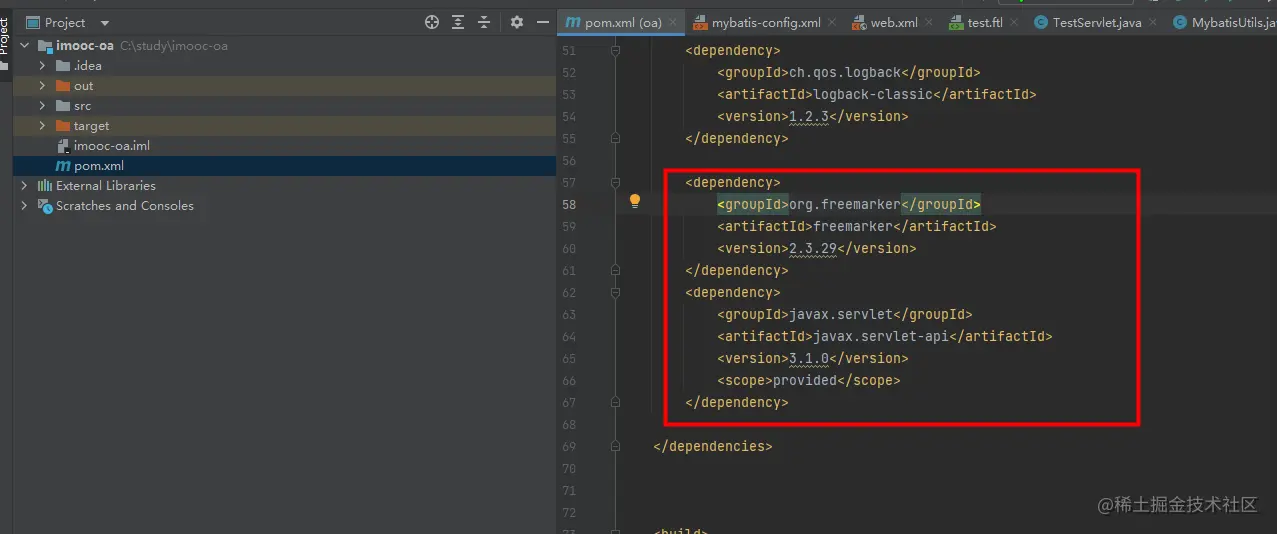Expand the out folder chevron

(x=43, y=86)
